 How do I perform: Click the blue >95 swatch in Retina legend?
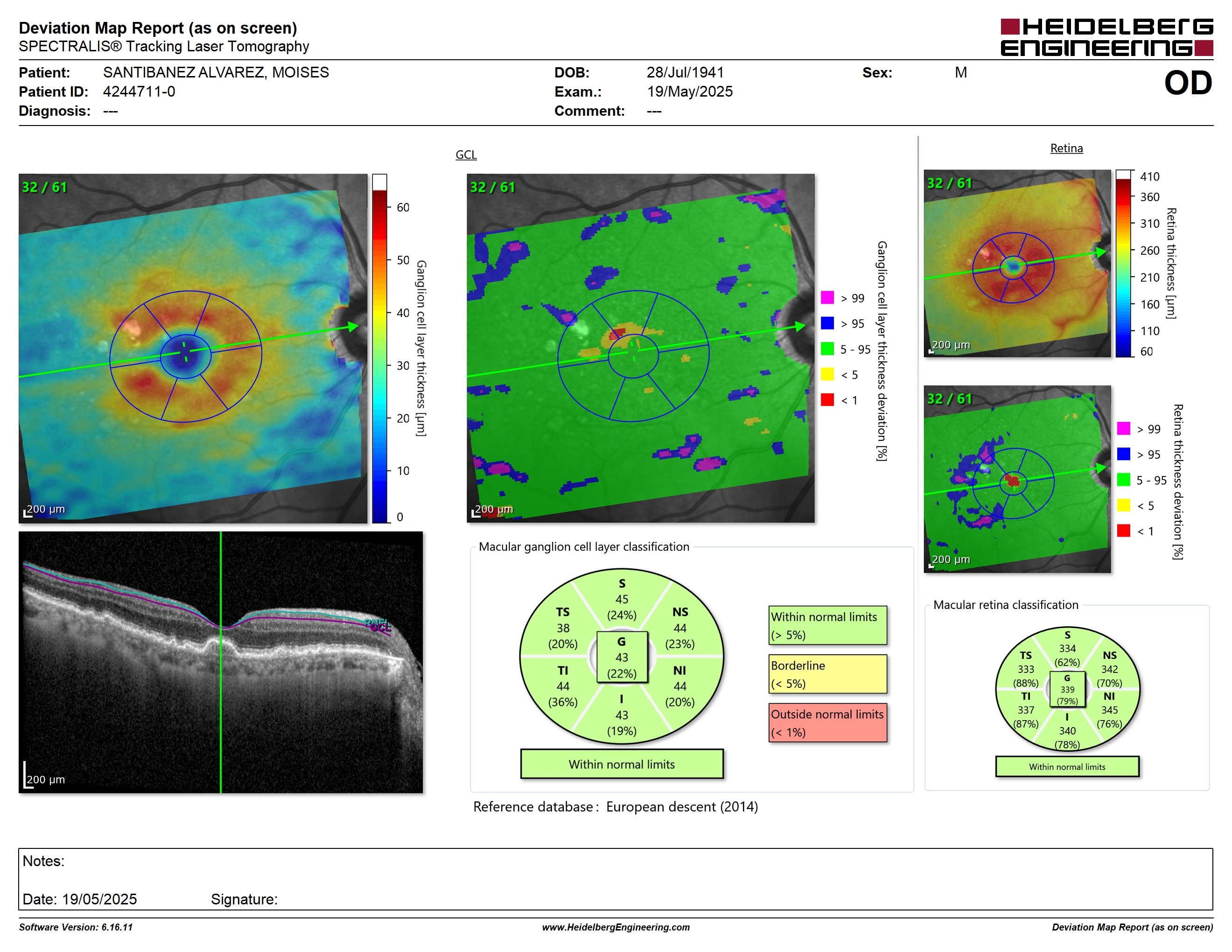[1123, 454]
